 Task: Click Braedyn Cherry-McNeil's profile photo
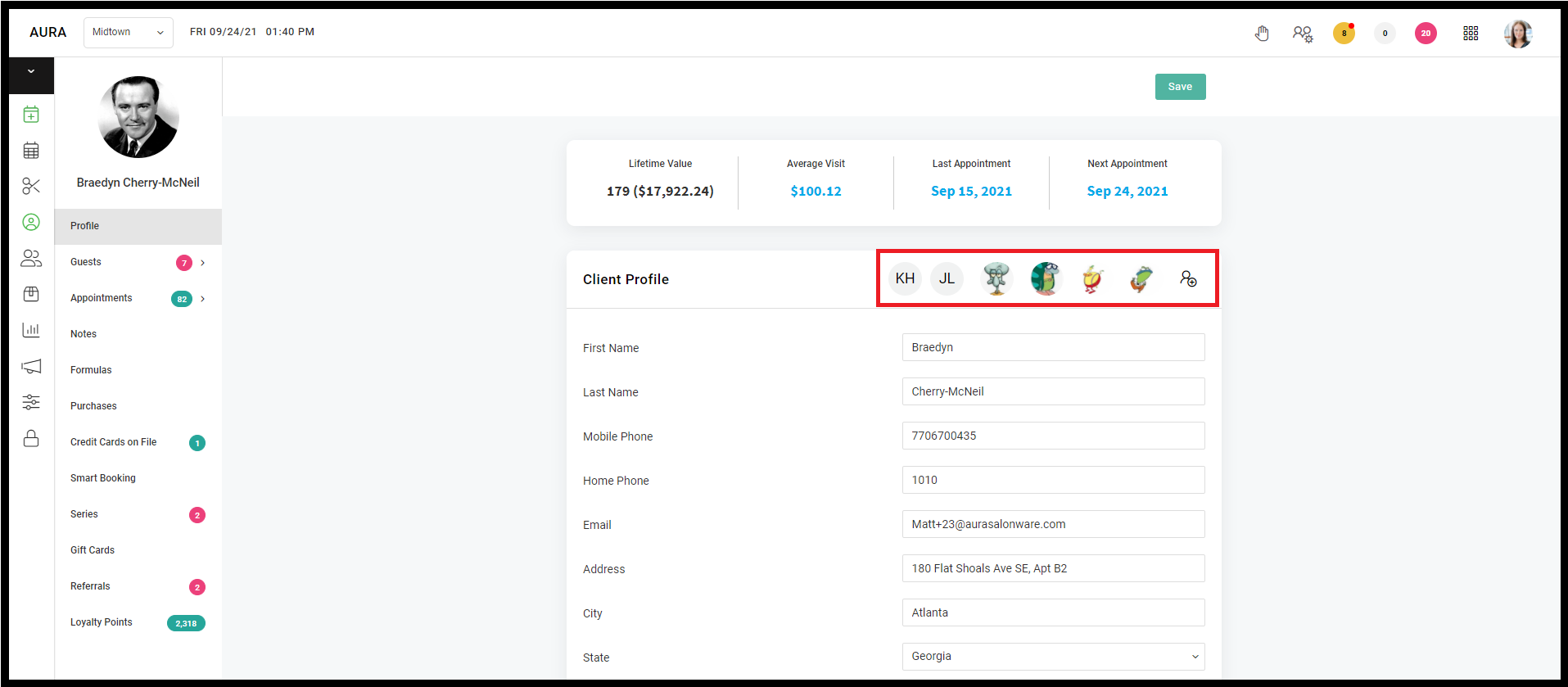(x=138, y=117)
